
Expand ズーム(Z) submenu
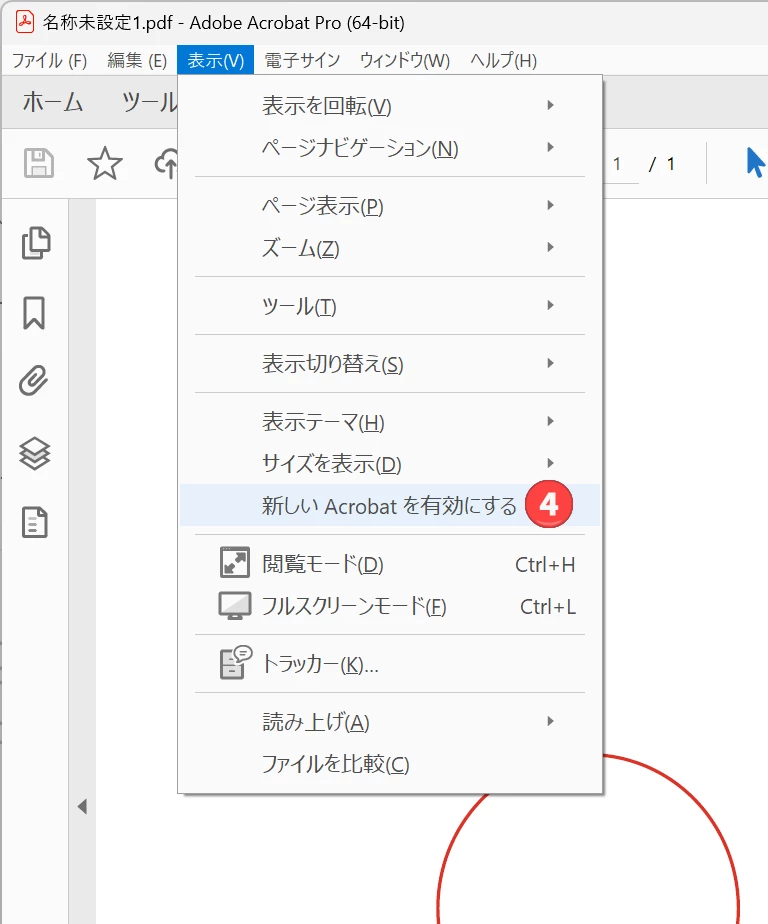pos(390,248)
